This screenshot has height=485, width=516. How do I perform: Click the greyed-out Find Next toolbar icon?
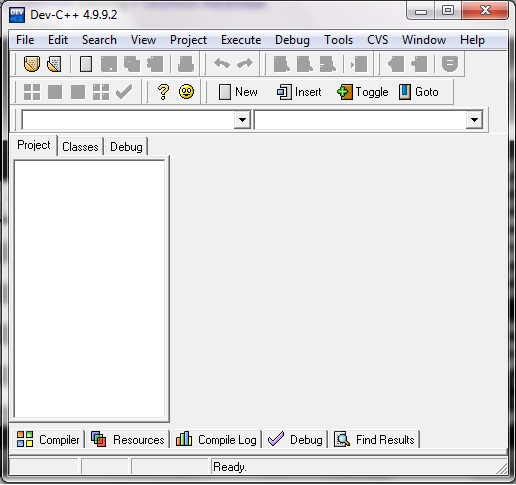click(x=328, y=64)
